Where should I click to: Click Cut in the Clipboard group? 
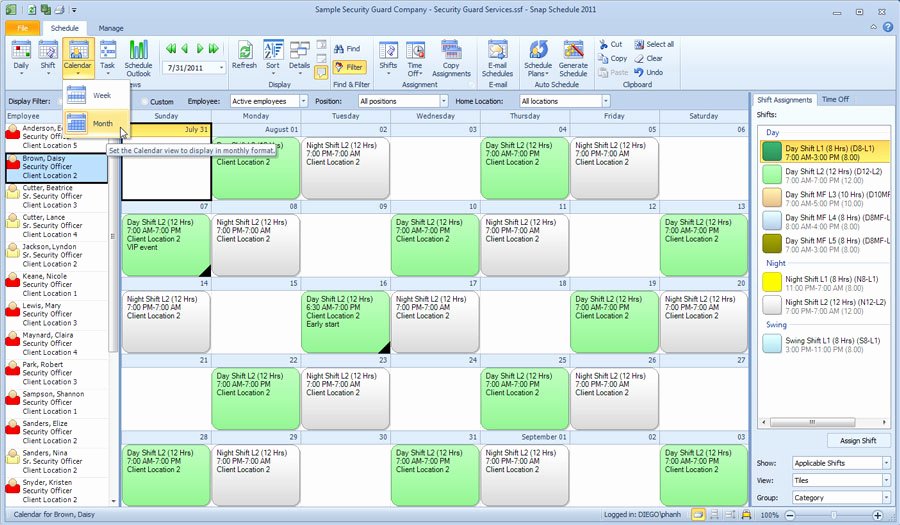point(610,44)
